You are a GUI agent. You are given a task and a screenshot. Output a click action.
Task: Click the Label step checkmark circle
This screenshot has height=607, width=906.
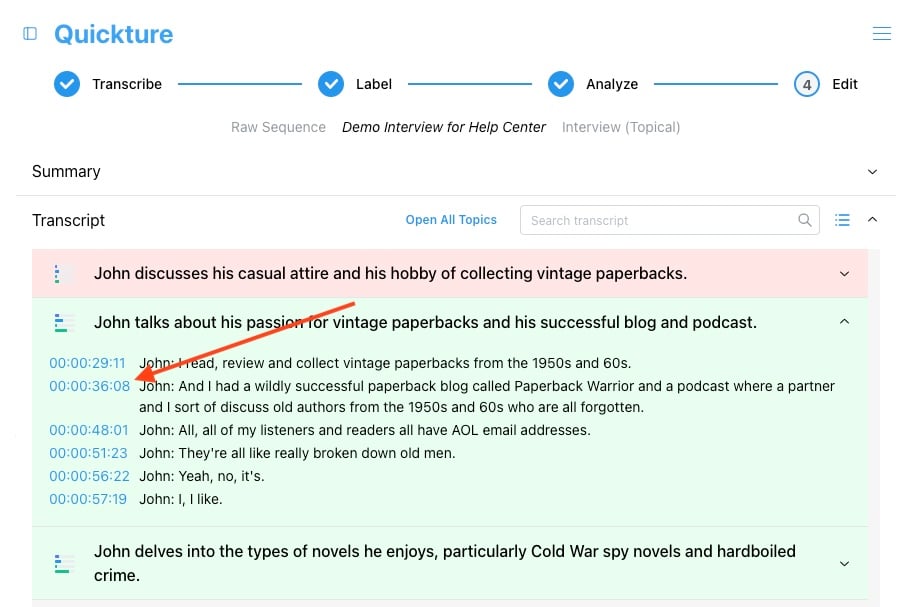point(331,84)
